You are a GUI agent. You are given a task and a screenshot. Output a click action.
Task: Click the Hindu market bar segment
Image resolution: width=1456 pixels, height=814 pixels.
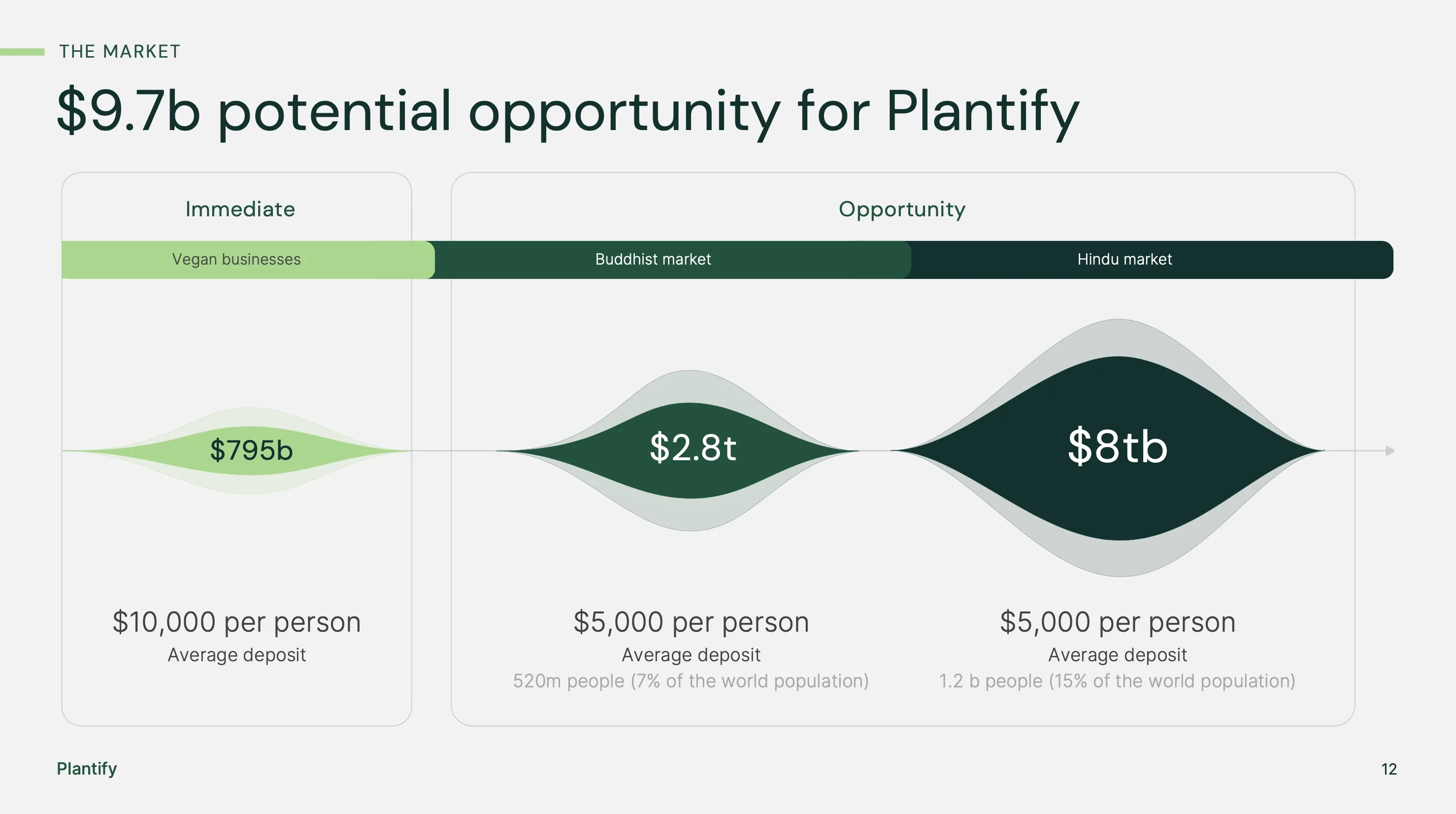pos(1124,260)
